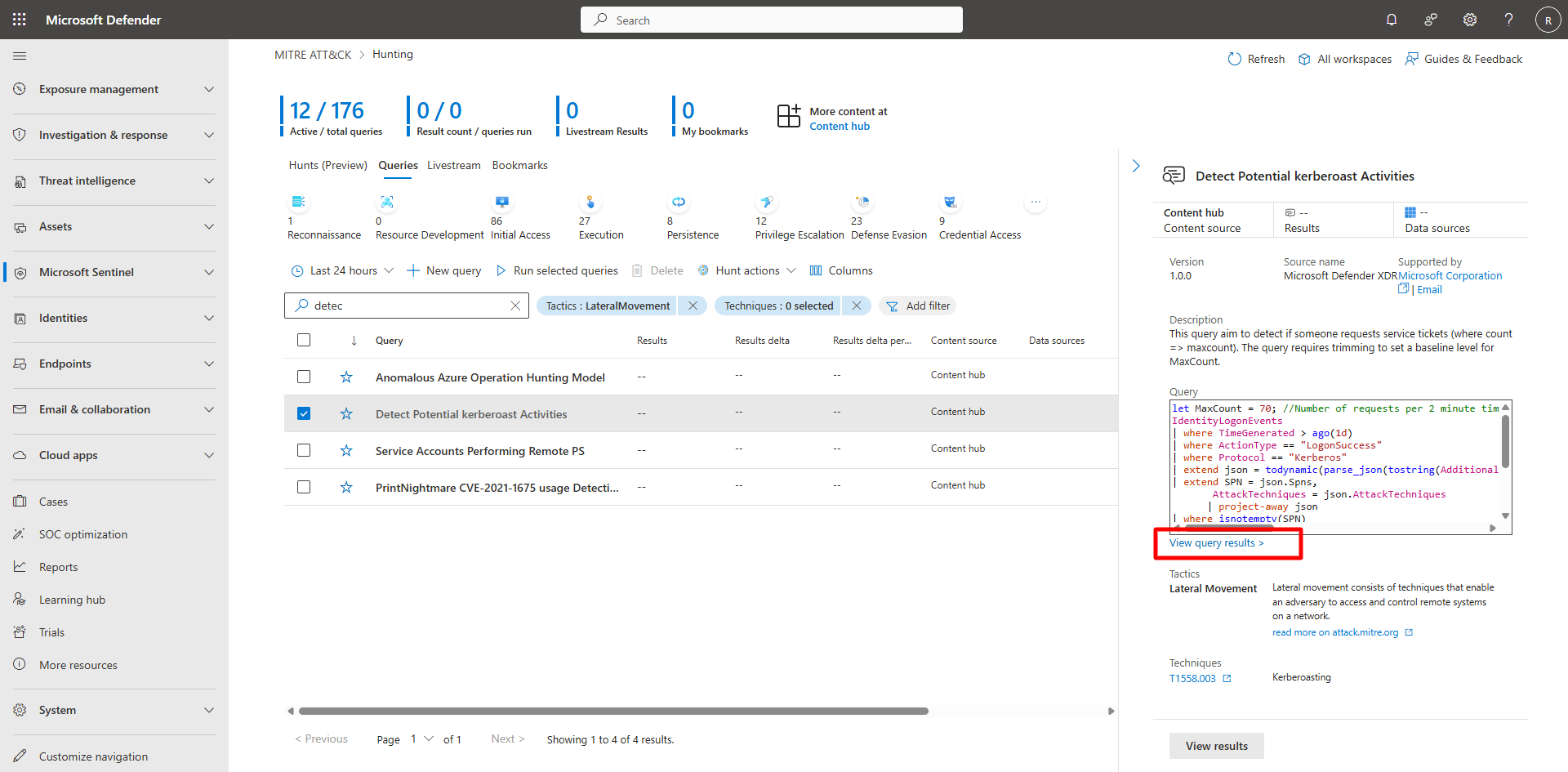Open the View query results link
Viewport: 1568px width, 772px height.
pyautogui.click(x=1216, y=543)
